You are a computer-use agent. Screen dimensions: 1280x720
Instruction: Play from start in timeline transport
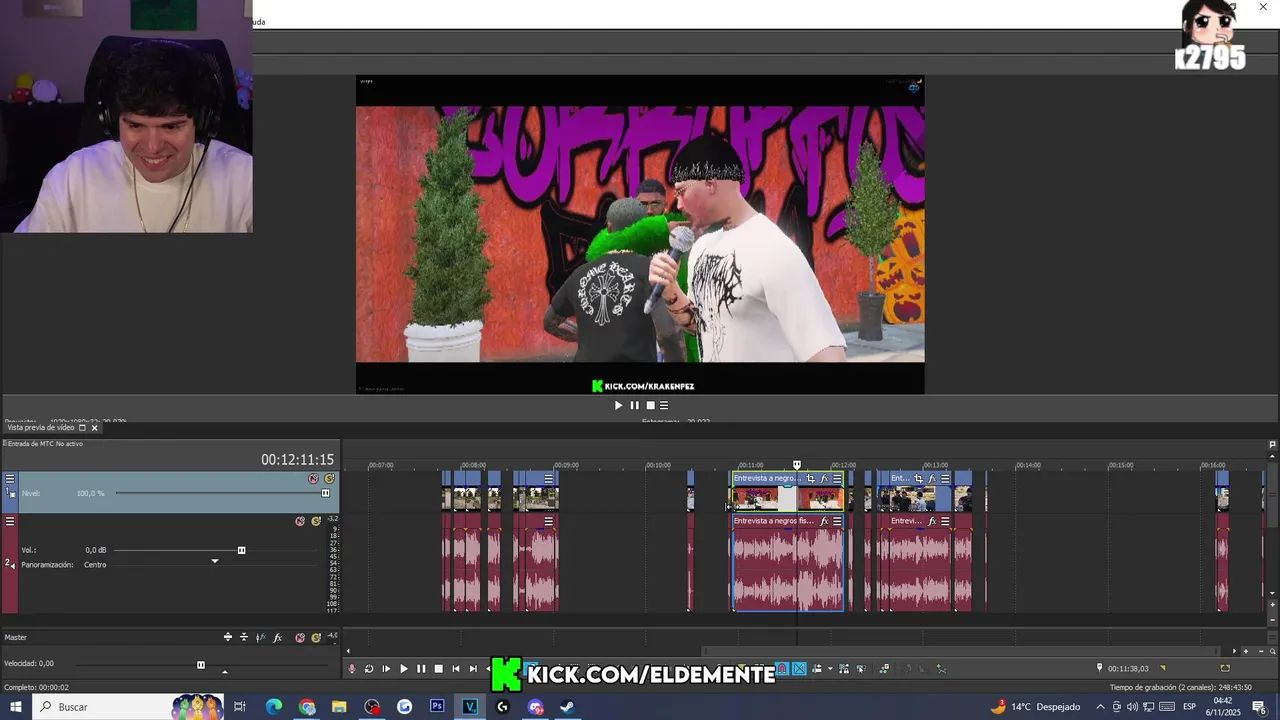[x=386, y=669]
